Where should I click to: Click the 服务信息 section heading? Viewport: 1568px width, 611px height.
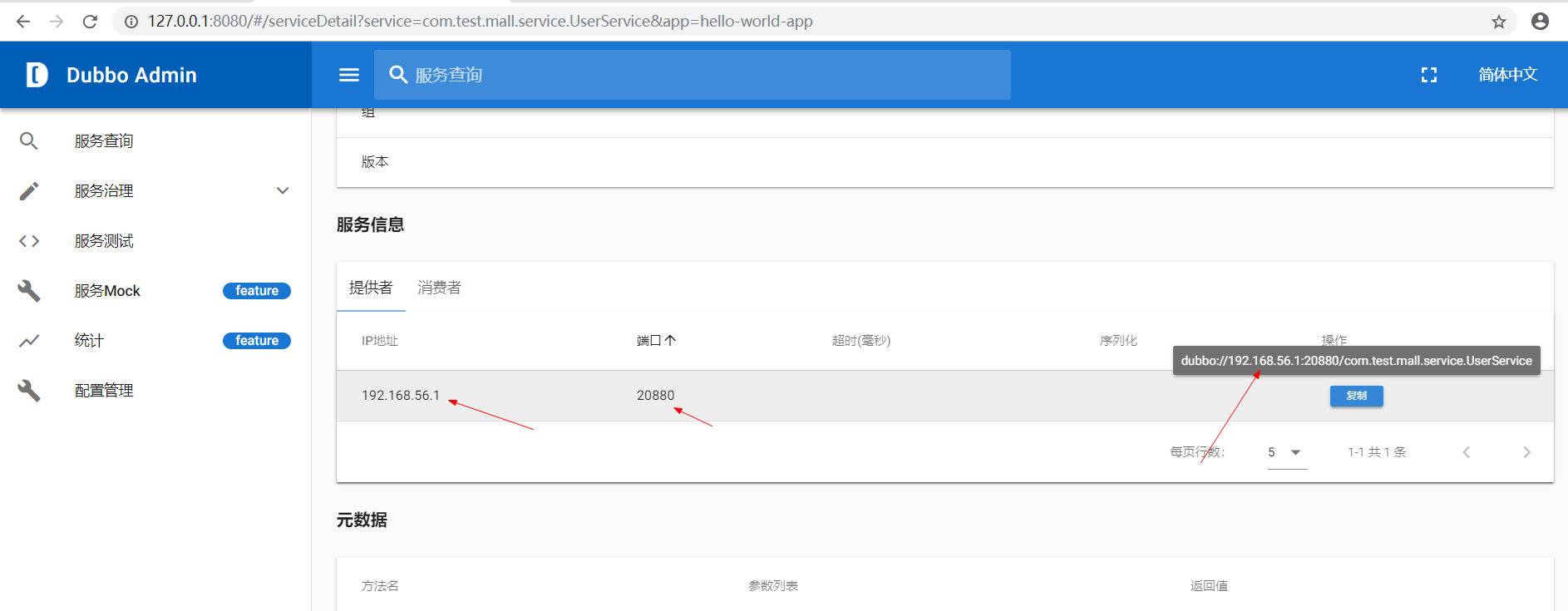pos(370,224)
